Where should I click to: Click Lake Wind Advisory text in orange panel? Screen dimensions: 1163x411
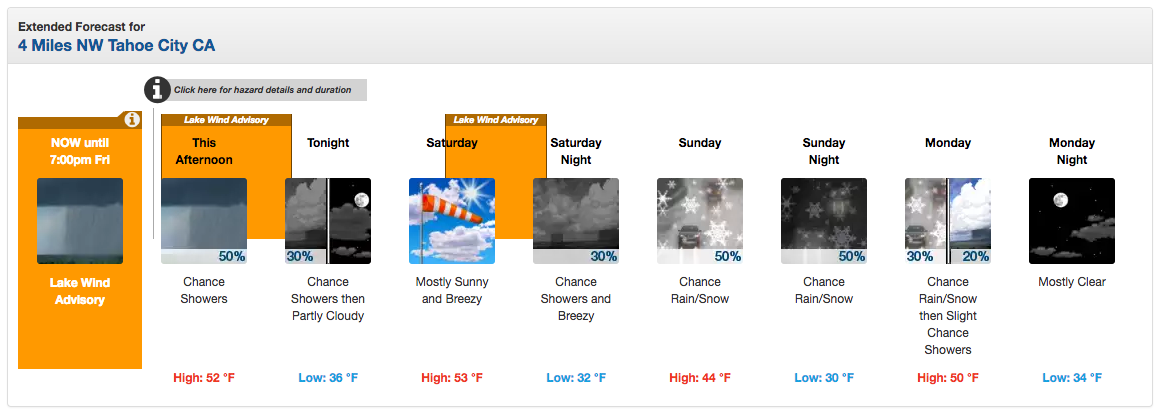click(80, 292)
